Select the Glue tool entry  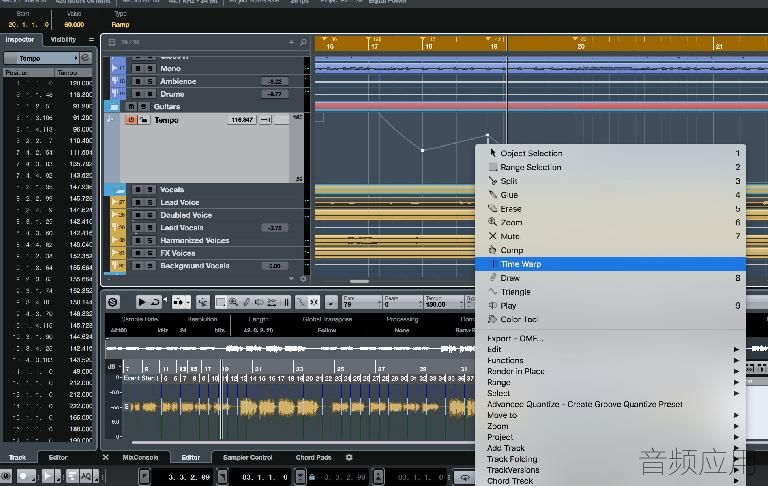tap(610, 194)
